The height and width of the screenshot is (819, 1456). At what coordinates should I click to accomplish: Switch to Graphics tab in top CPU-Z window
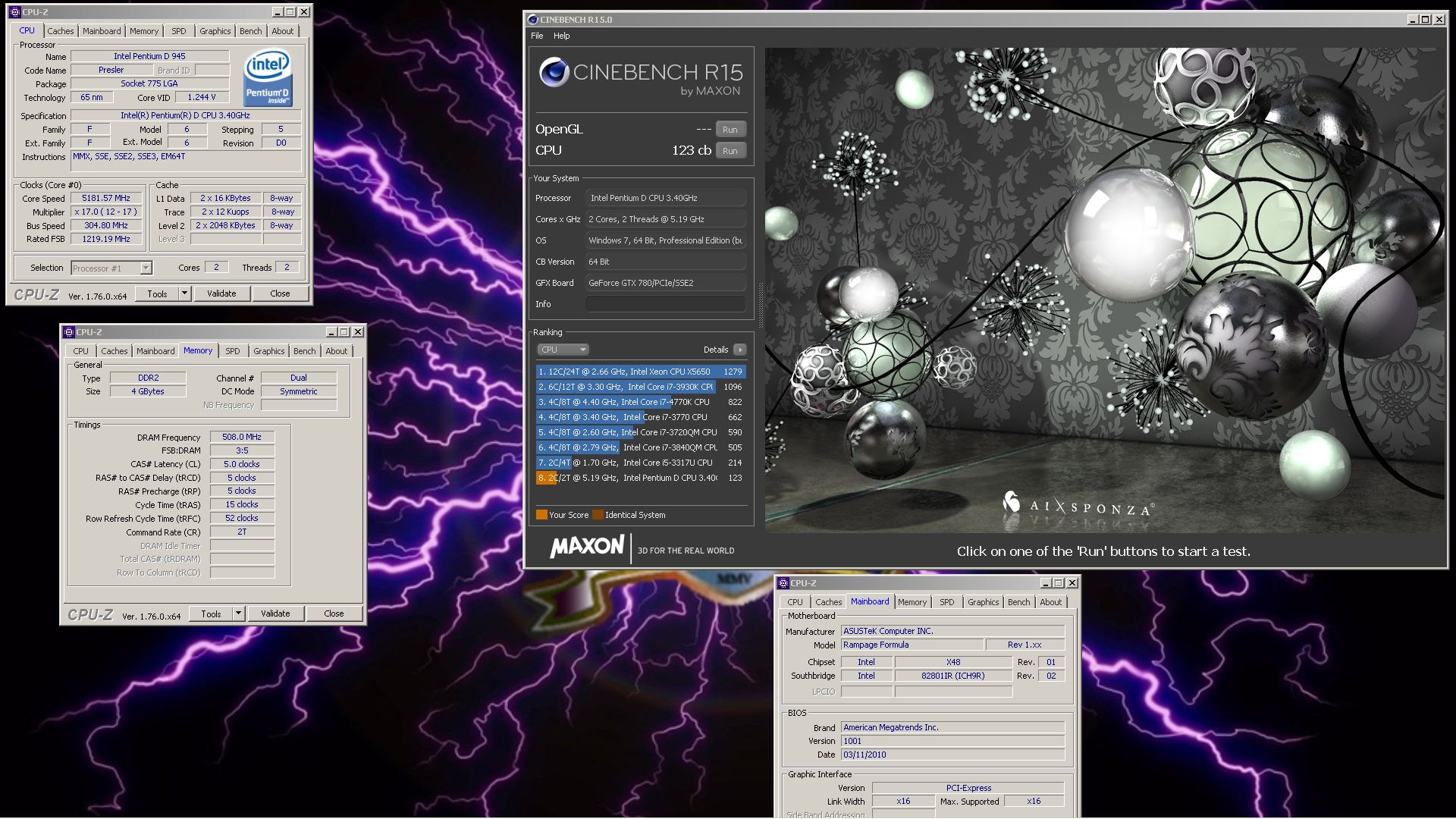pos(215,31)
